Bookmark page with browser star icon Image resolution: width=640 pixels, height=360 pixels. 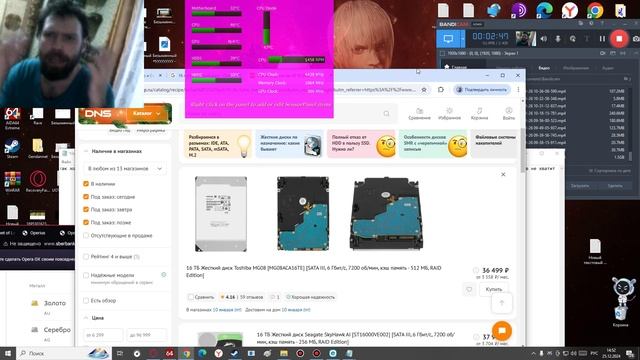424,89
